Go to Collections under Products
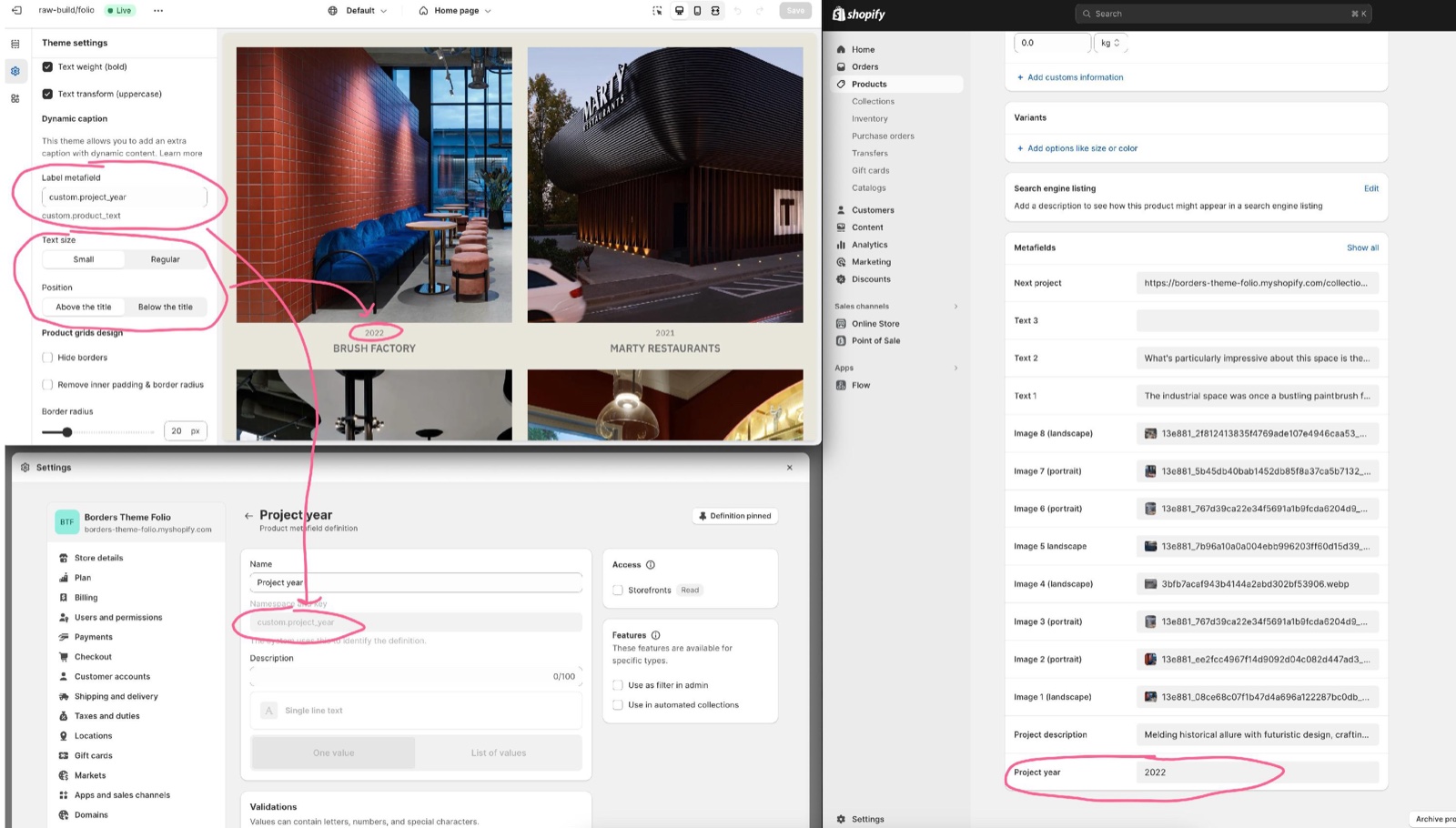The image size is (1456, 828). pos(873,101)
